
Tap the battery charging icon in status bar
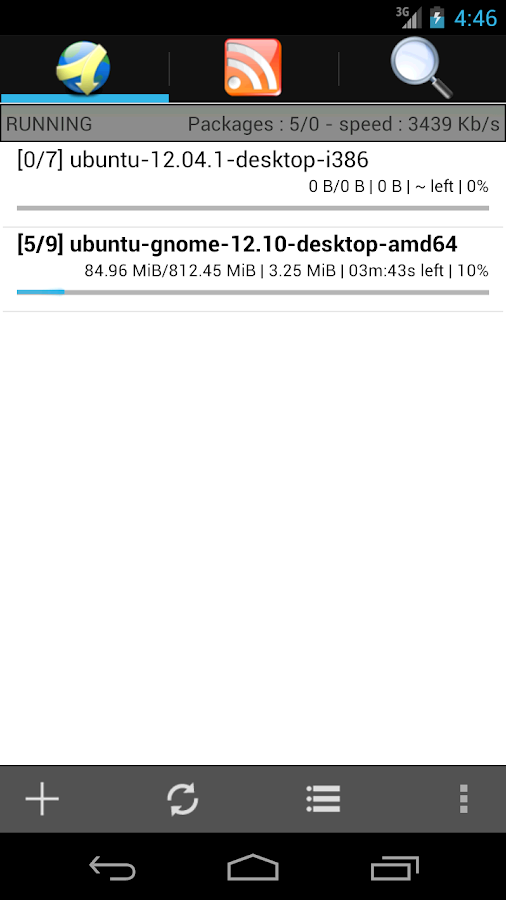(437, 17)
